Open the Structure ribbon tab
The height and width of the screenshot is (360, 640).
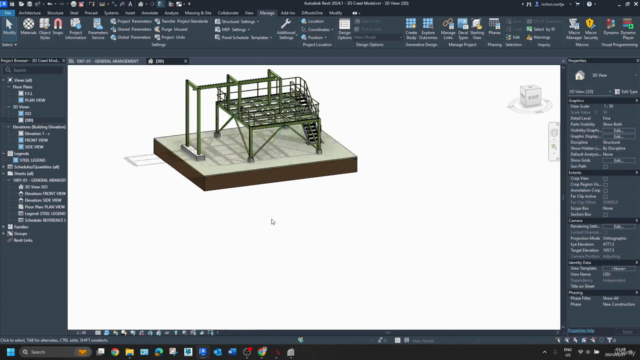tap(55, 13)
